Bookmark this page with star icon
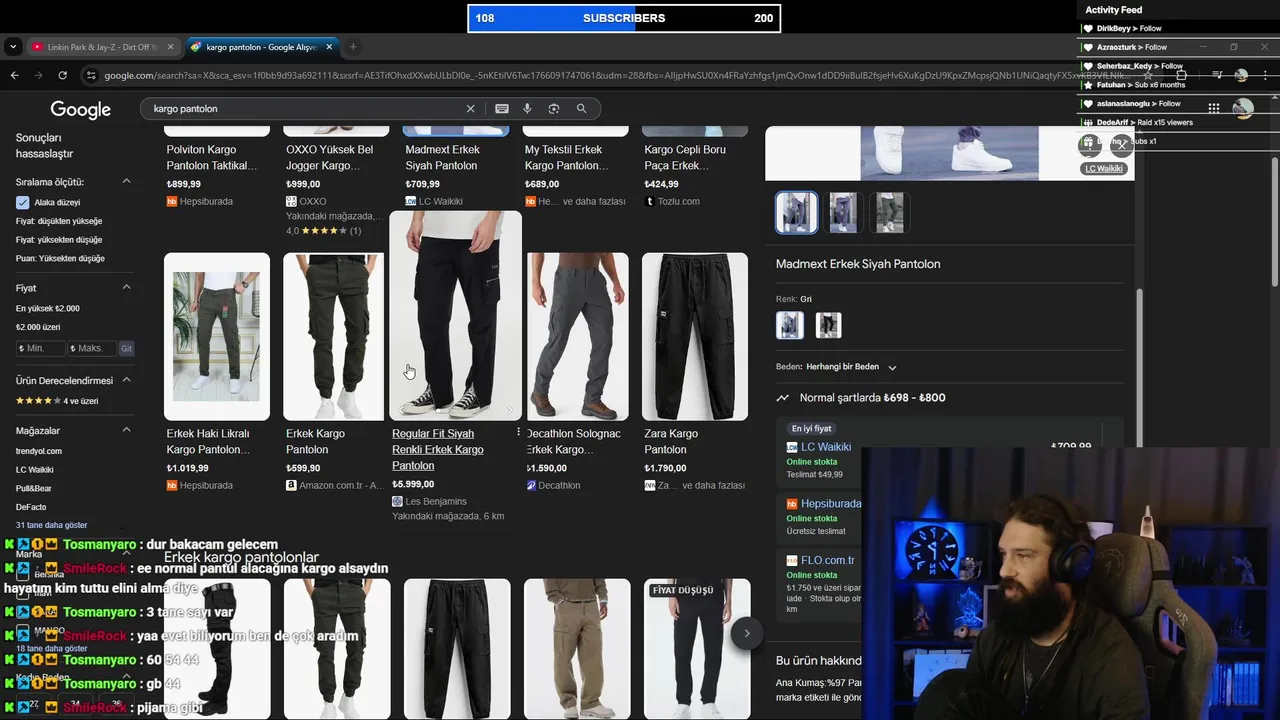 [x=1147, y=75]
